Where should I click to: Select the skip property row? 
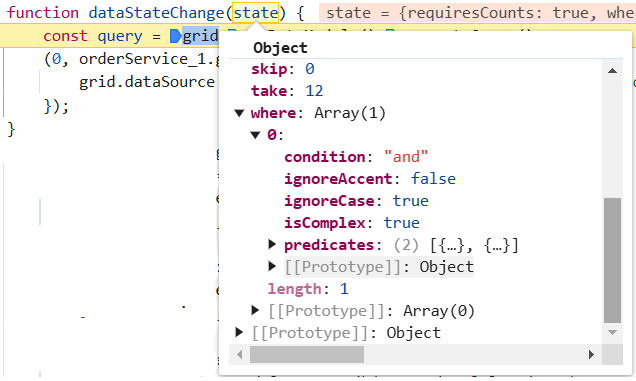(283, 69)
